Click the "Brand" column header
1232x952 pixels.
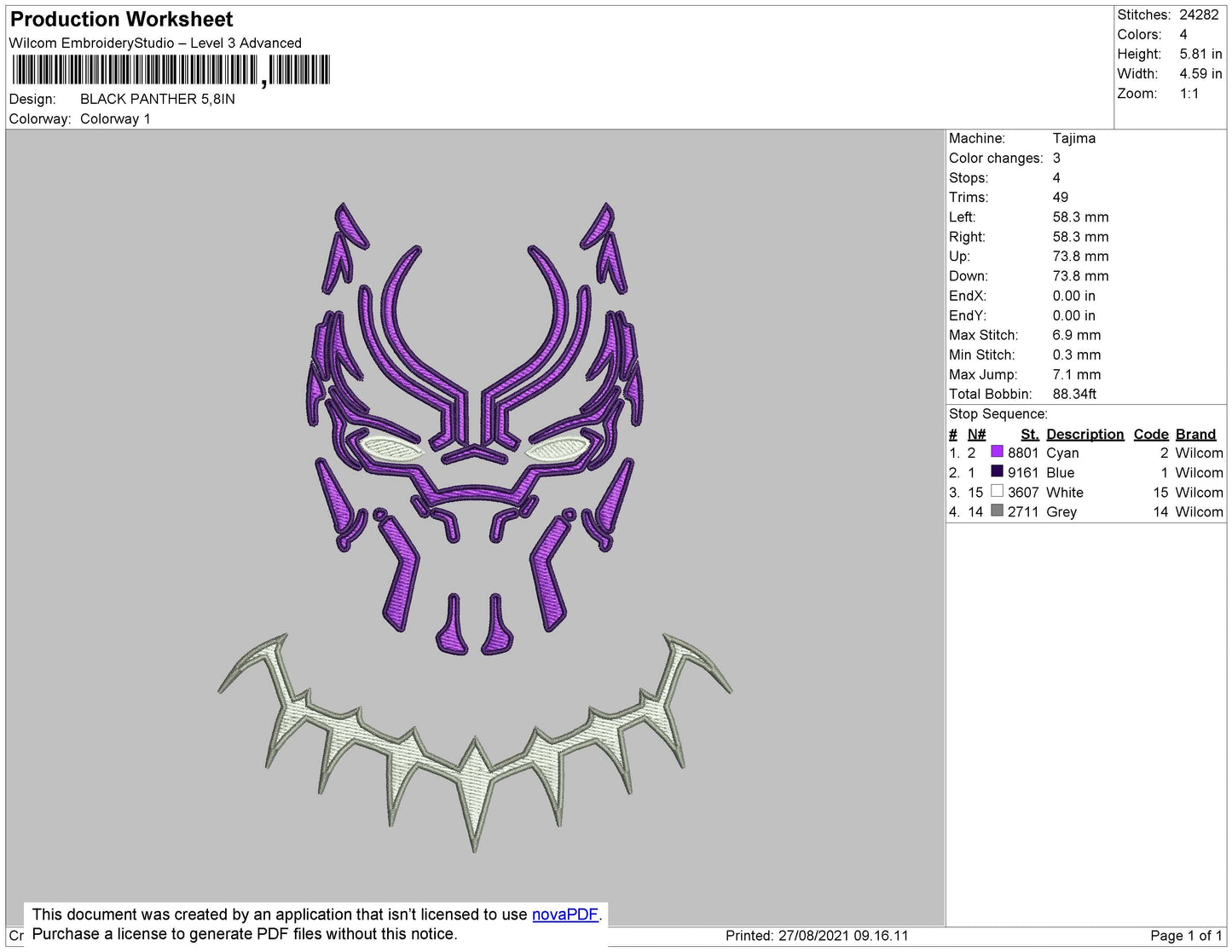[x=1196, y=435]
